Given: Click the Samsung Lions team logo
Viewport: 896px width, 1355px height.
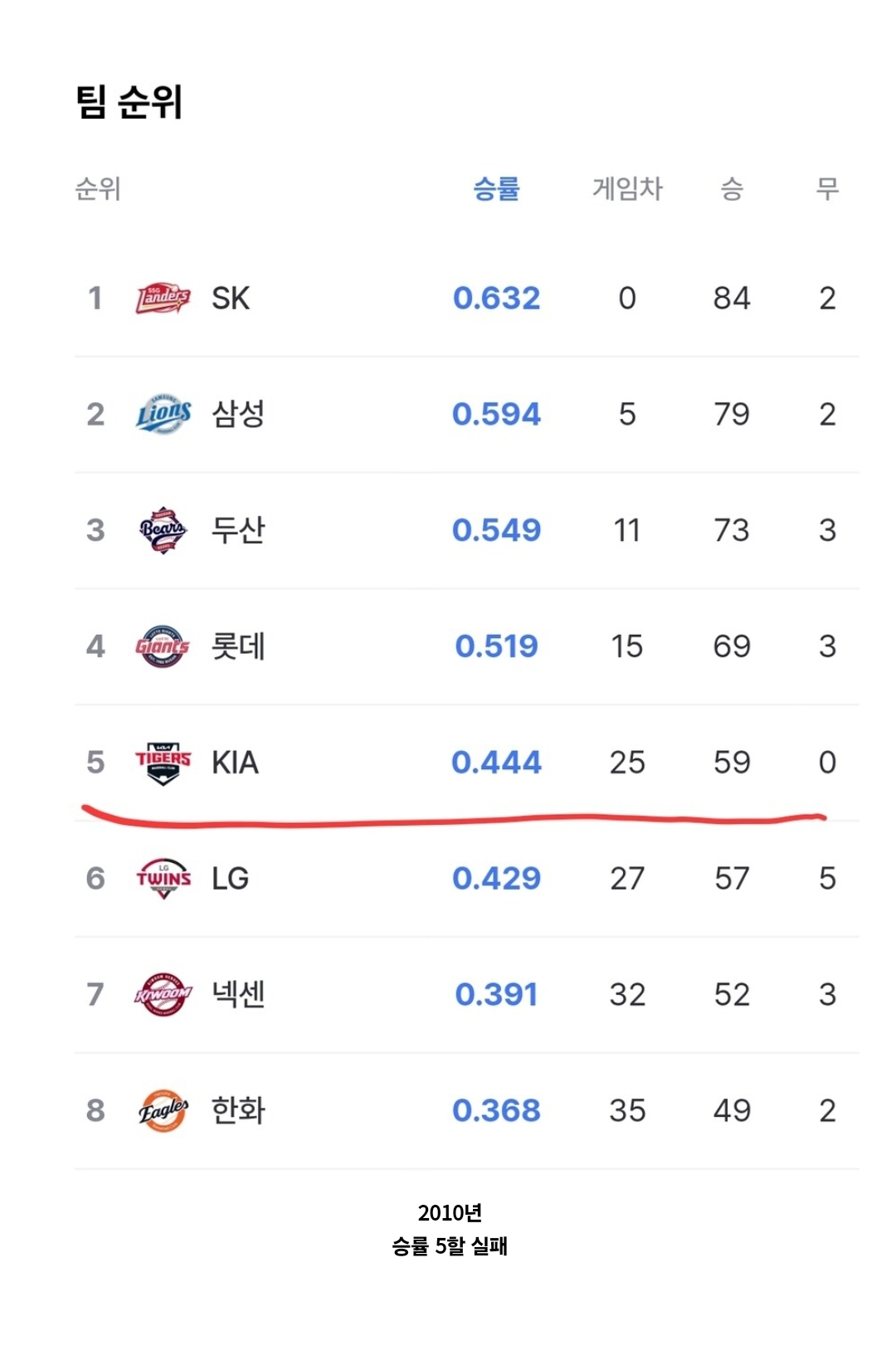Looking at the screenshot, I should (163, 414).
